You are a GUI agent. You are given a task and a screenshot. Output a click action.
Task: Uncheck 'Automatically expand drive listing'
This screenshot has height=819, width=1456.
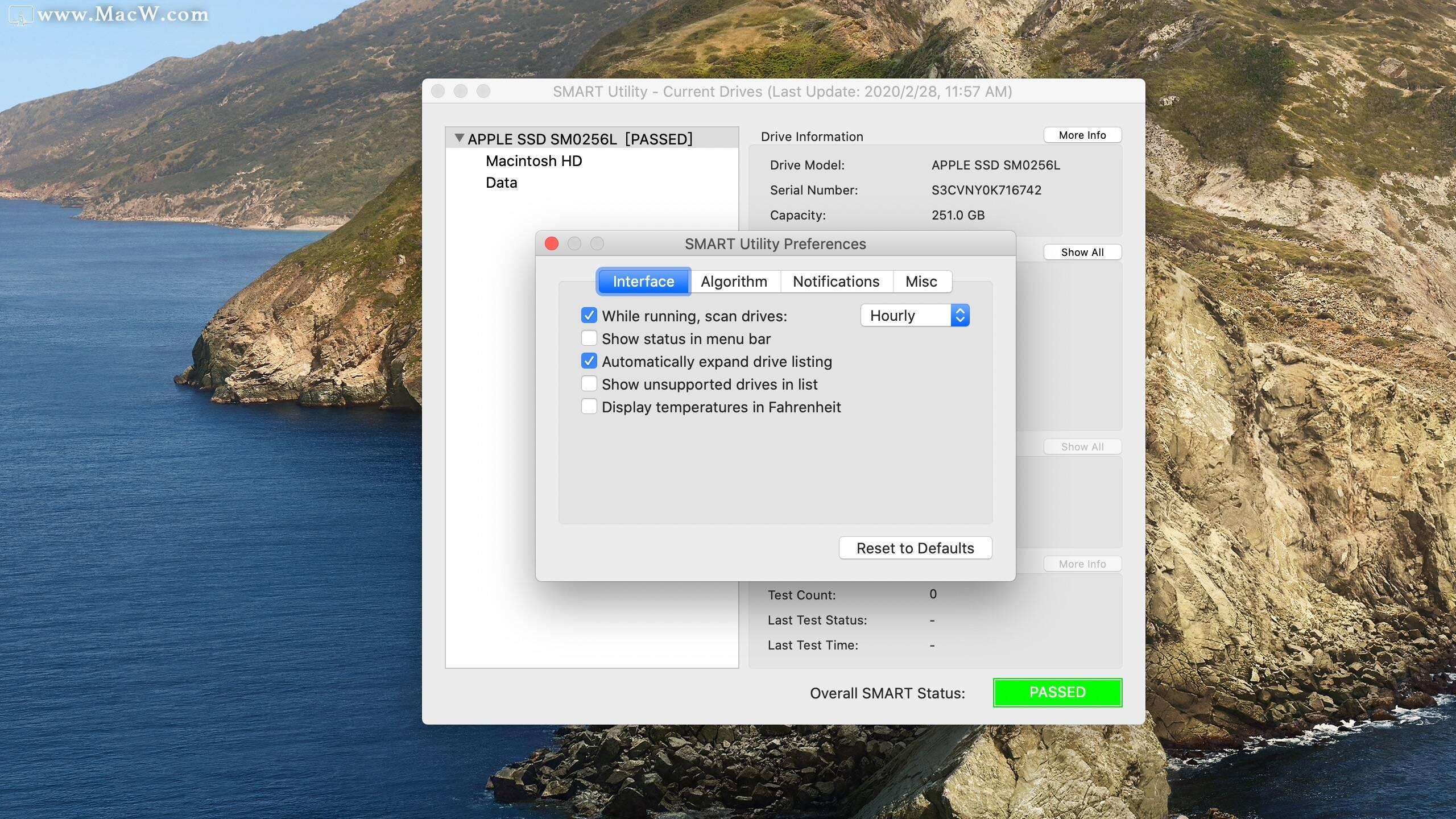[x=589, y=361]
